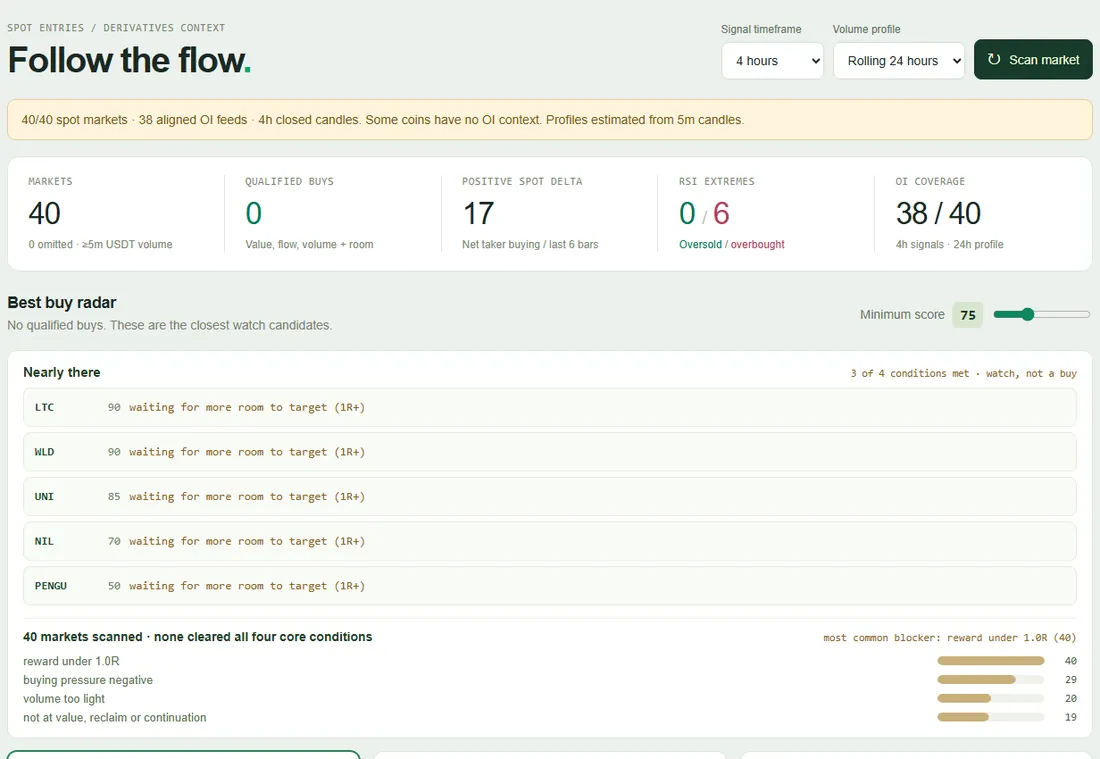This screenshot has height=759, width=1100.
Task: Click the Follow the flow title
Action: (x=129, y=60)
